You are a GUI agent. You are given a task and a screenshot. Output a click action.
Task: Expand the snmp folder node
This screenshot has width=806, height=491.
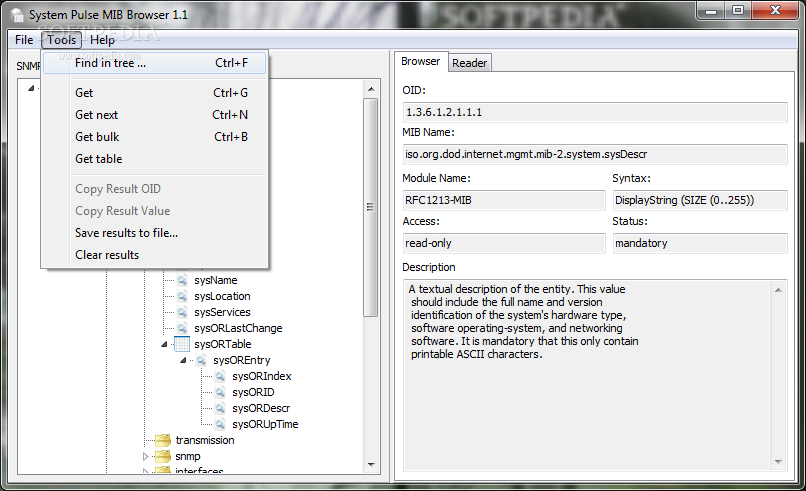pos(145,456)
